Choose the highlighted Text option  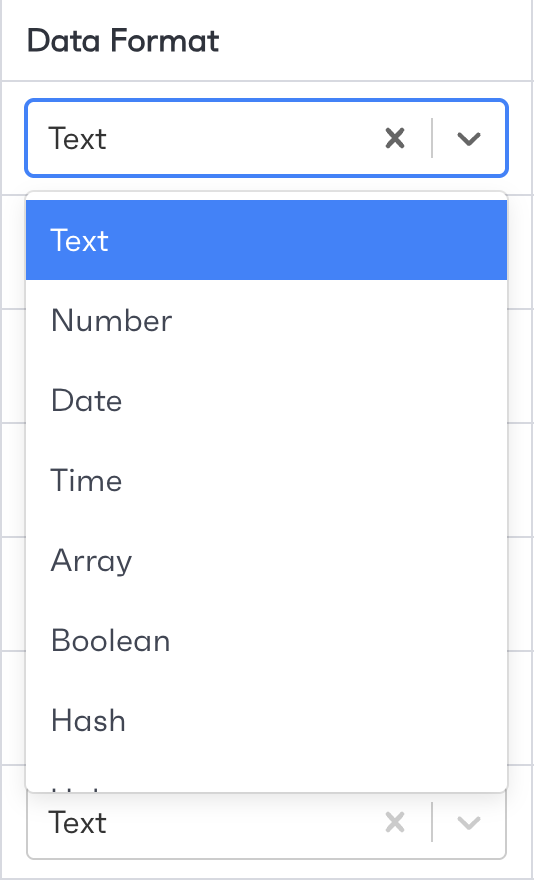[266, 240]
